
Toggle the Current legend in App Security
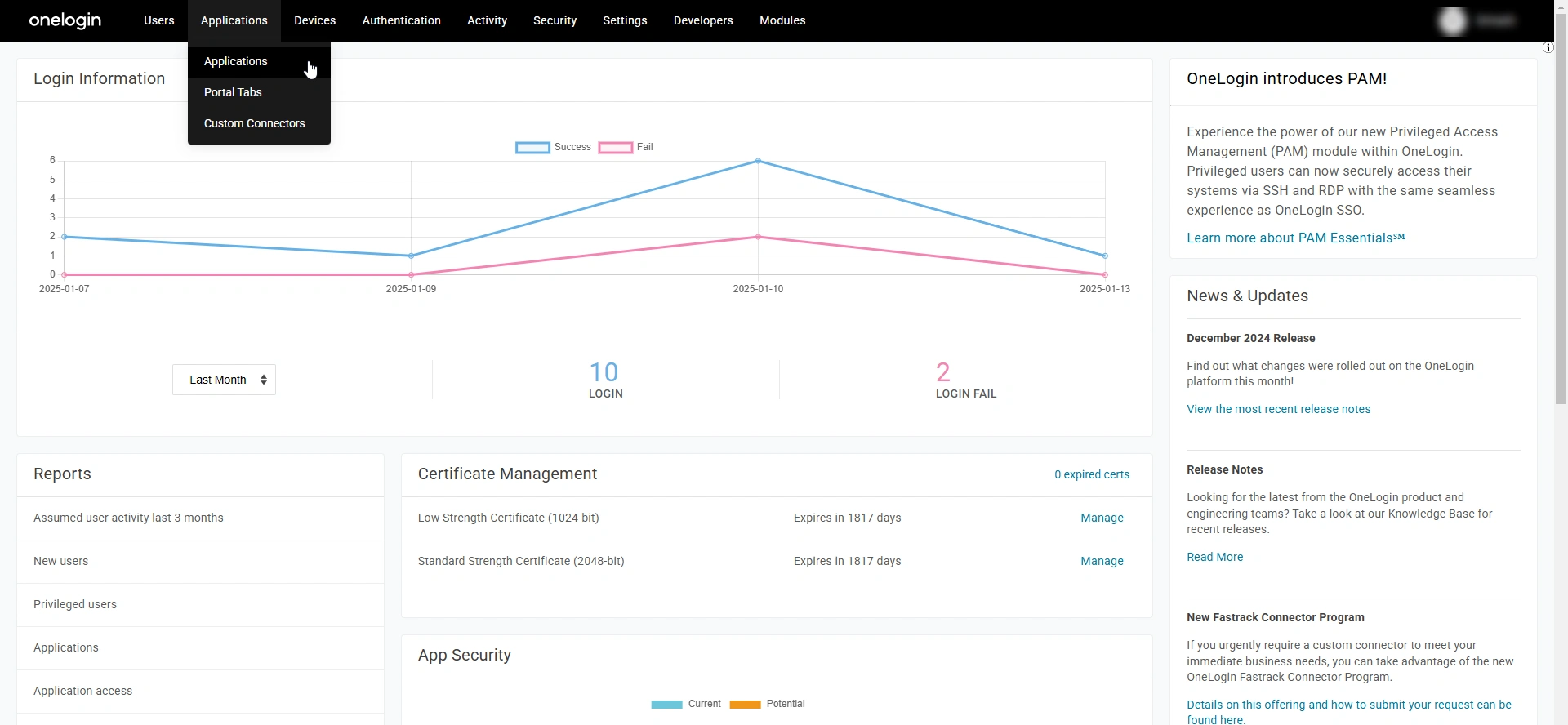pyautogui.click(x=686, y=704)
